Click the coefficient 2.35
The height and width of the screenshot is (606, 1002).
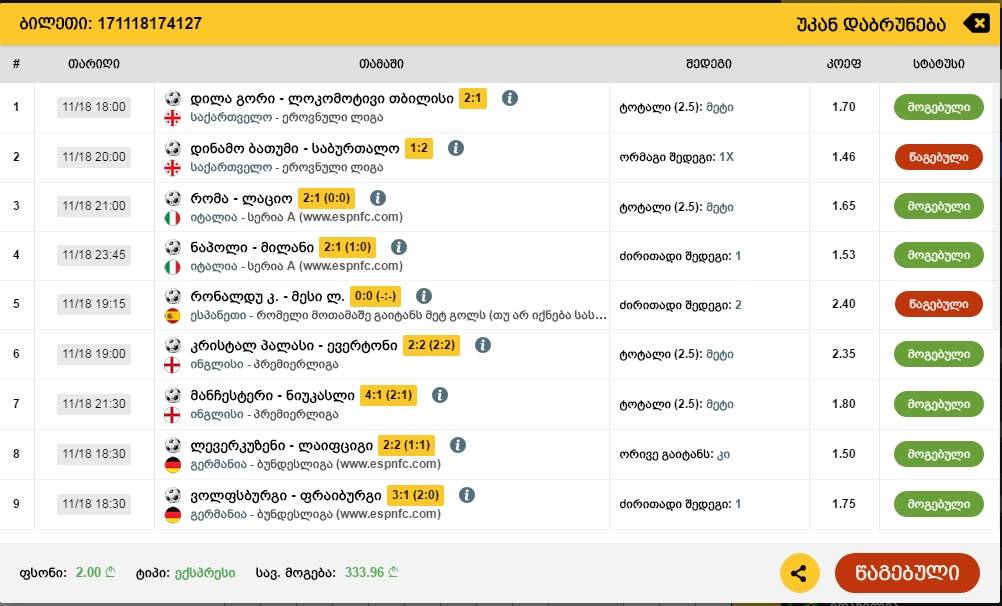pyautogui.click(x=844, y=354)
